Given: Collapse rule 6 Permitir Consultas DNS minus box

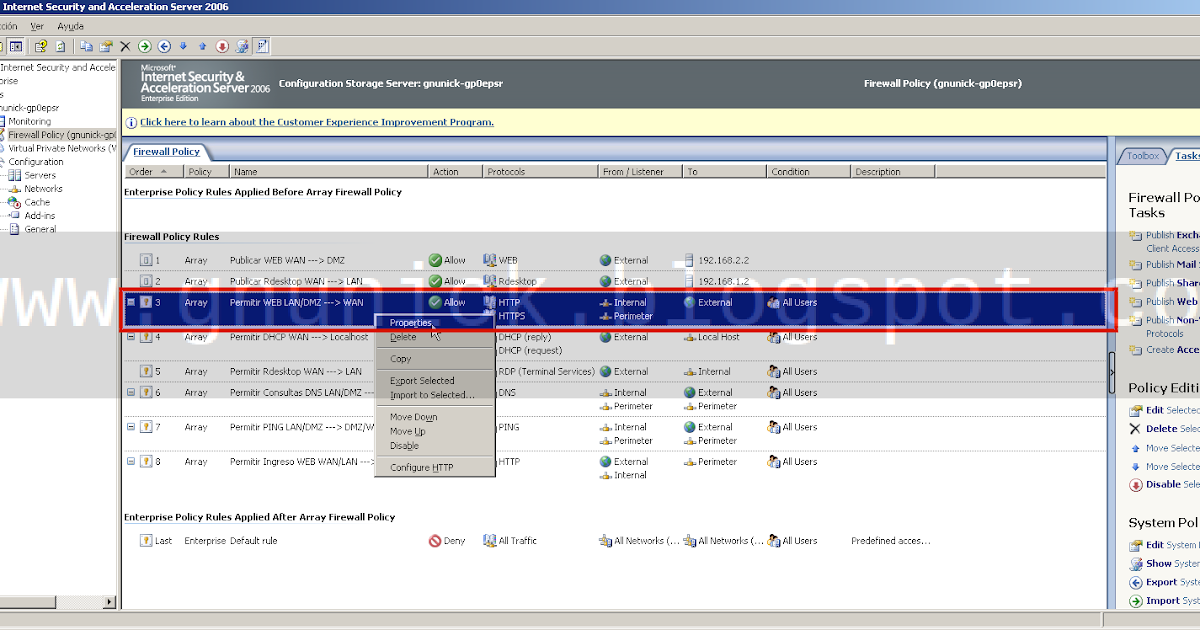Looking at the screenshot, I should click(131, 392).
